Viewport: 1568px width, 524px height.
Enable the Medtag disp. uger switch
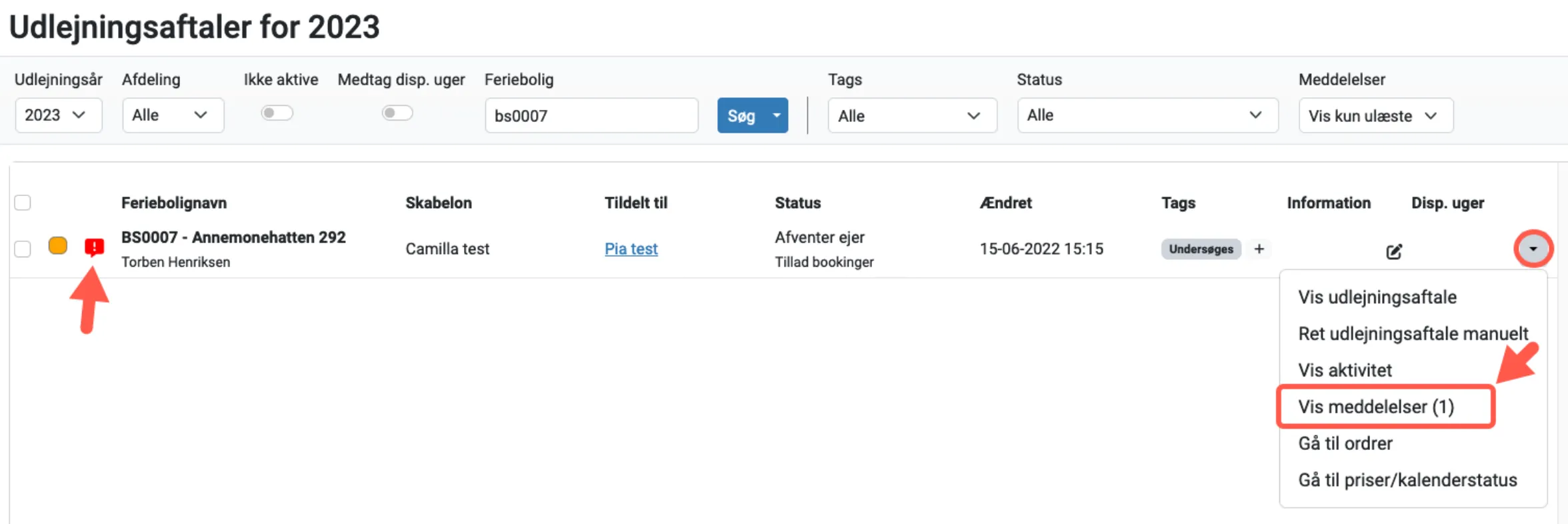397,113
